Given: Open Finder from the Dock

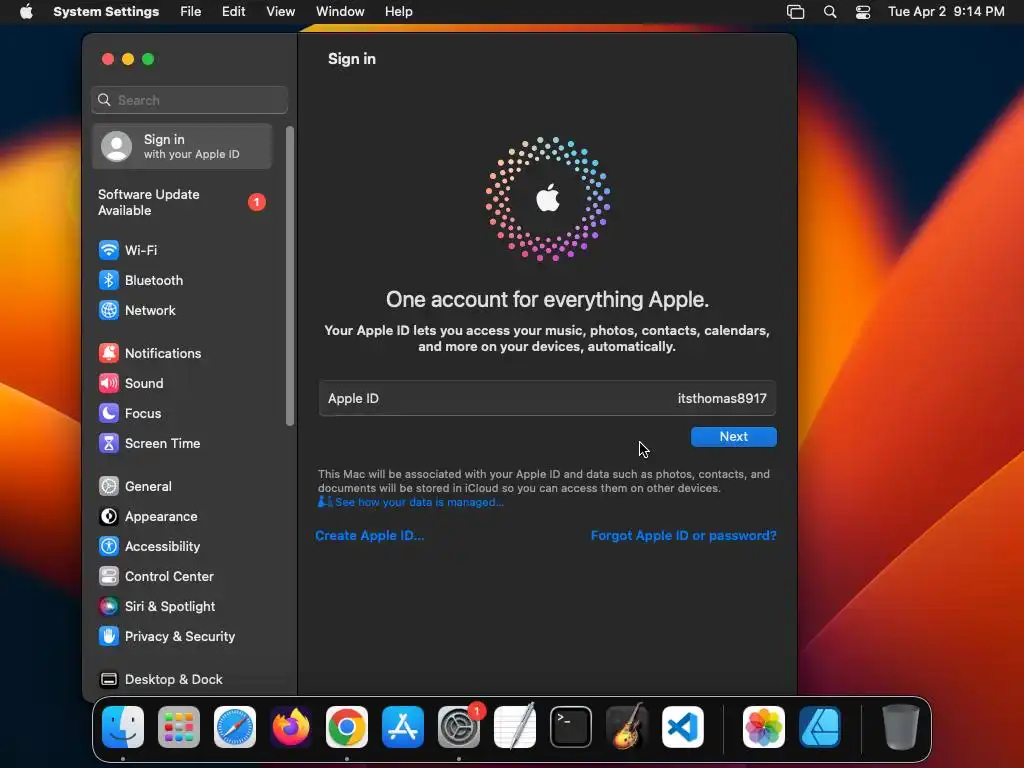Looking at the screenshot, I should click(x=123, y=727).
